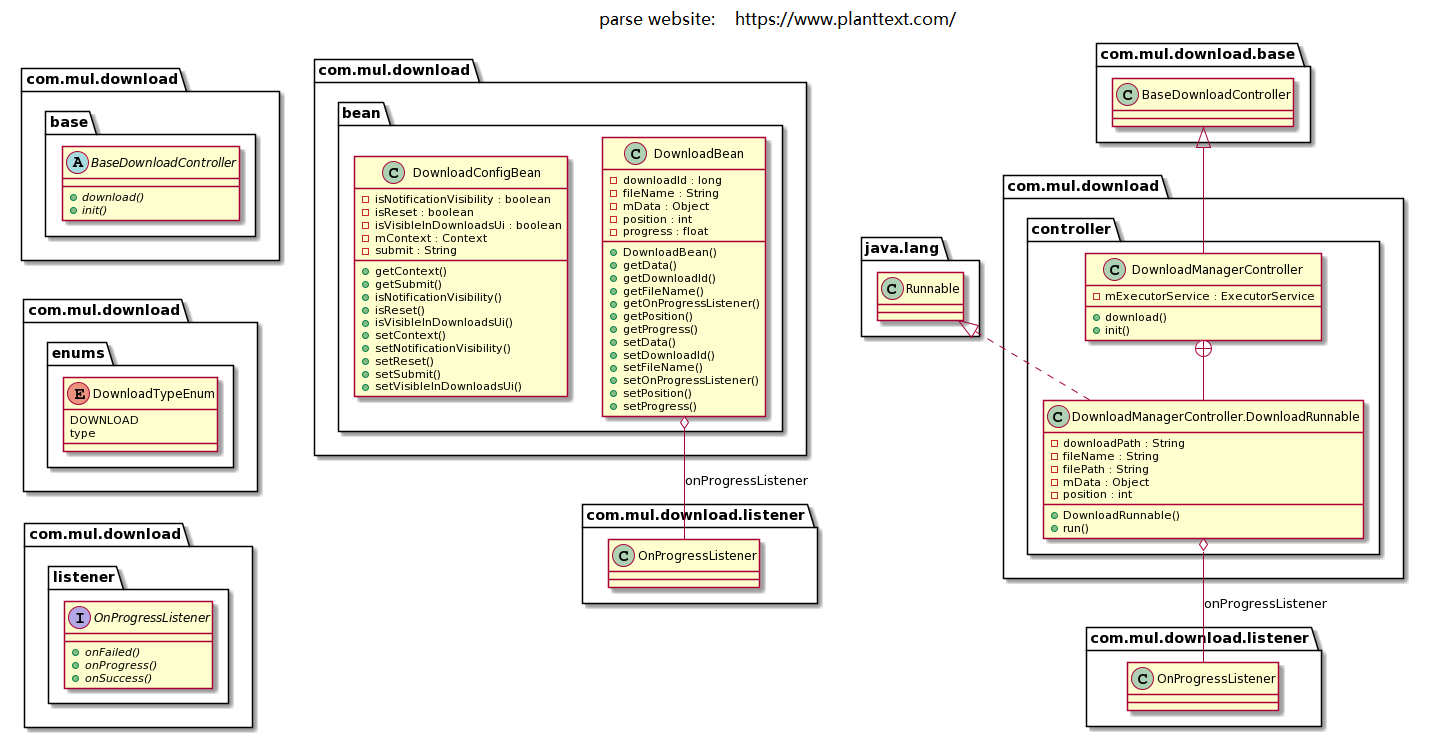
Task: Click onProgressListener label under DownloadBean
Action: pos(746,481)
